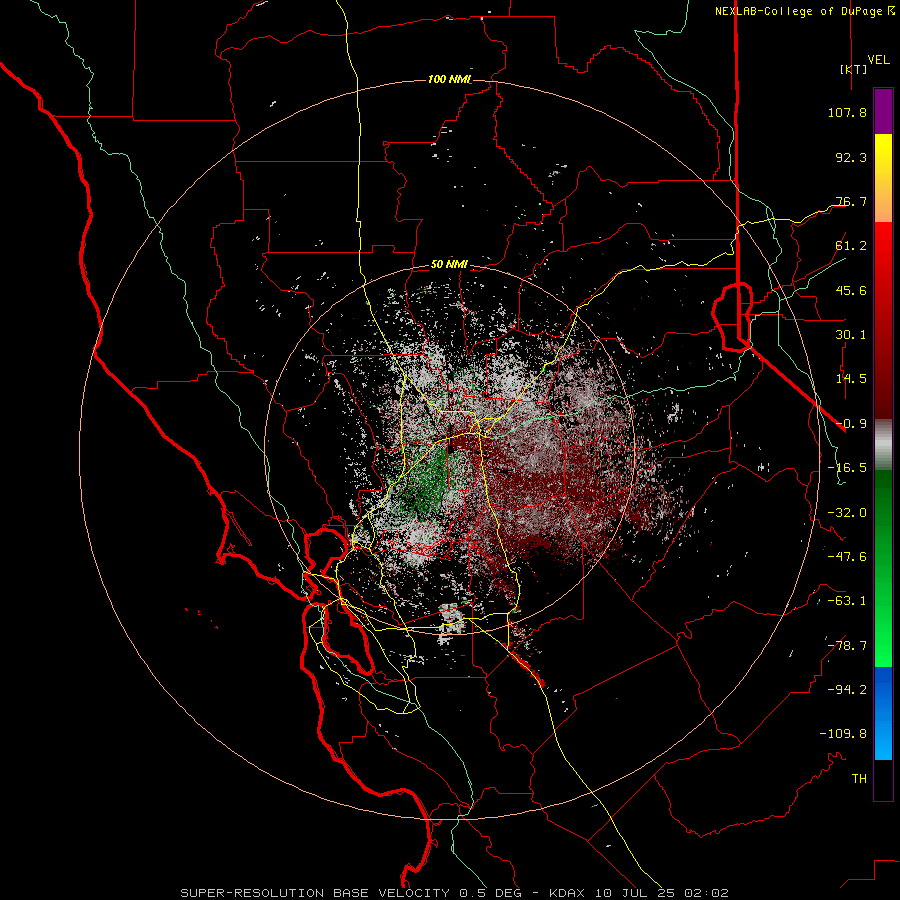Select the 14.5 velocity scale label
This screenshot has height=900, width=900.
[x=851, y=379]
